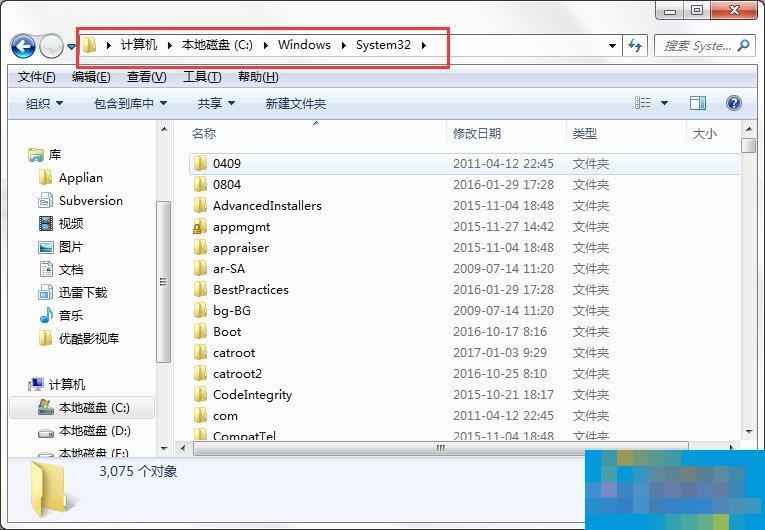Select the 0804 folder icon
Screen dimensions: 765x530
[x=200, y=184]
